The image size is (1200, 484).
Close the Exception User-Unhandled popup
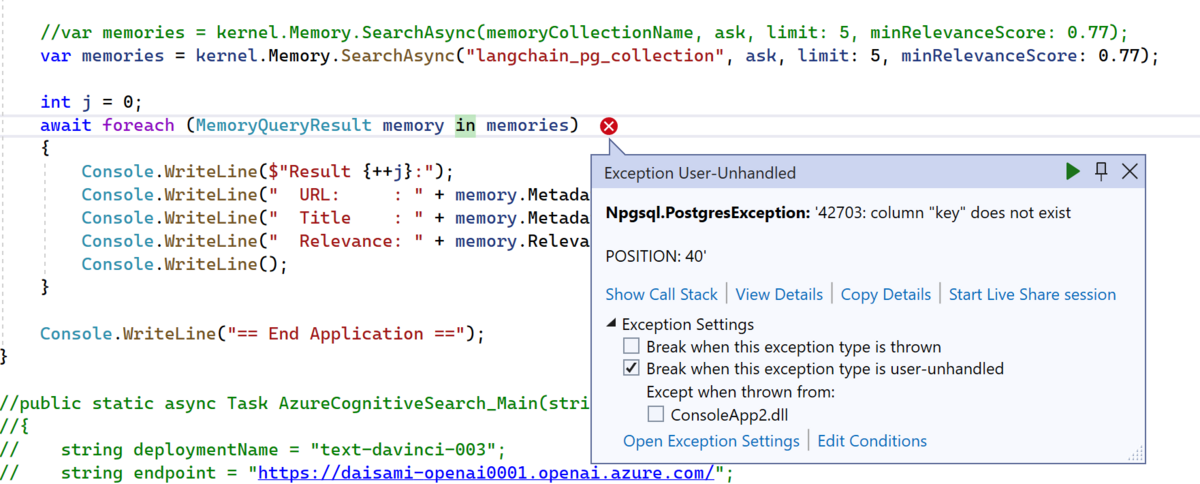pos(1129,172)
